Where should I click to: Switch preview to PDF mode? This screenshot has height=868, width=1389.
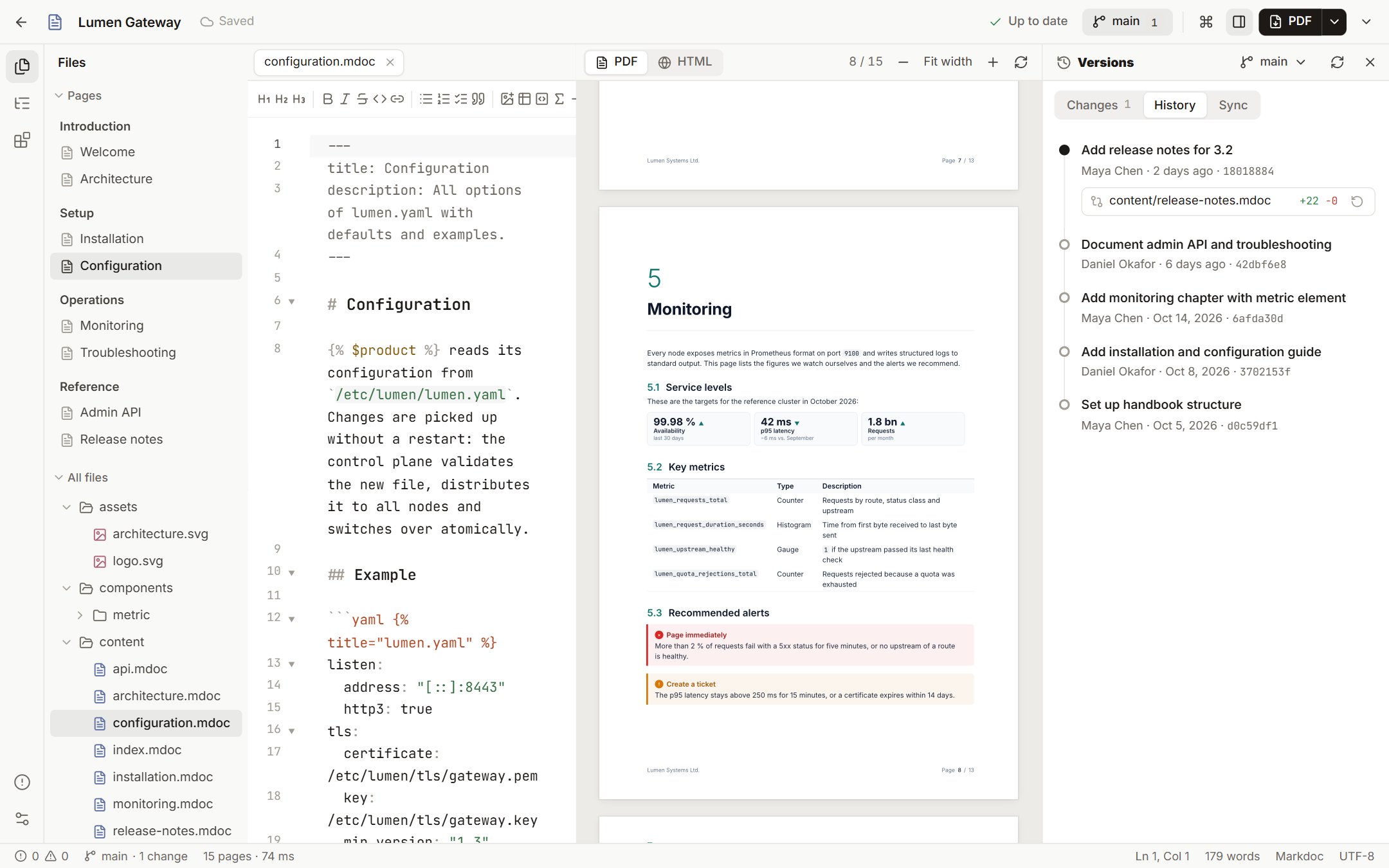pyautogui.click(x=617, y=62)
